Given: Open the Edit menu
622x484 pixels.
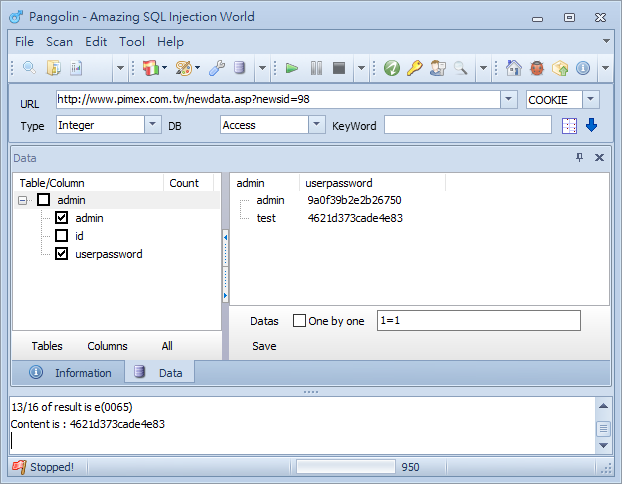Looking at the screenshot, I should tap(96, 42).
